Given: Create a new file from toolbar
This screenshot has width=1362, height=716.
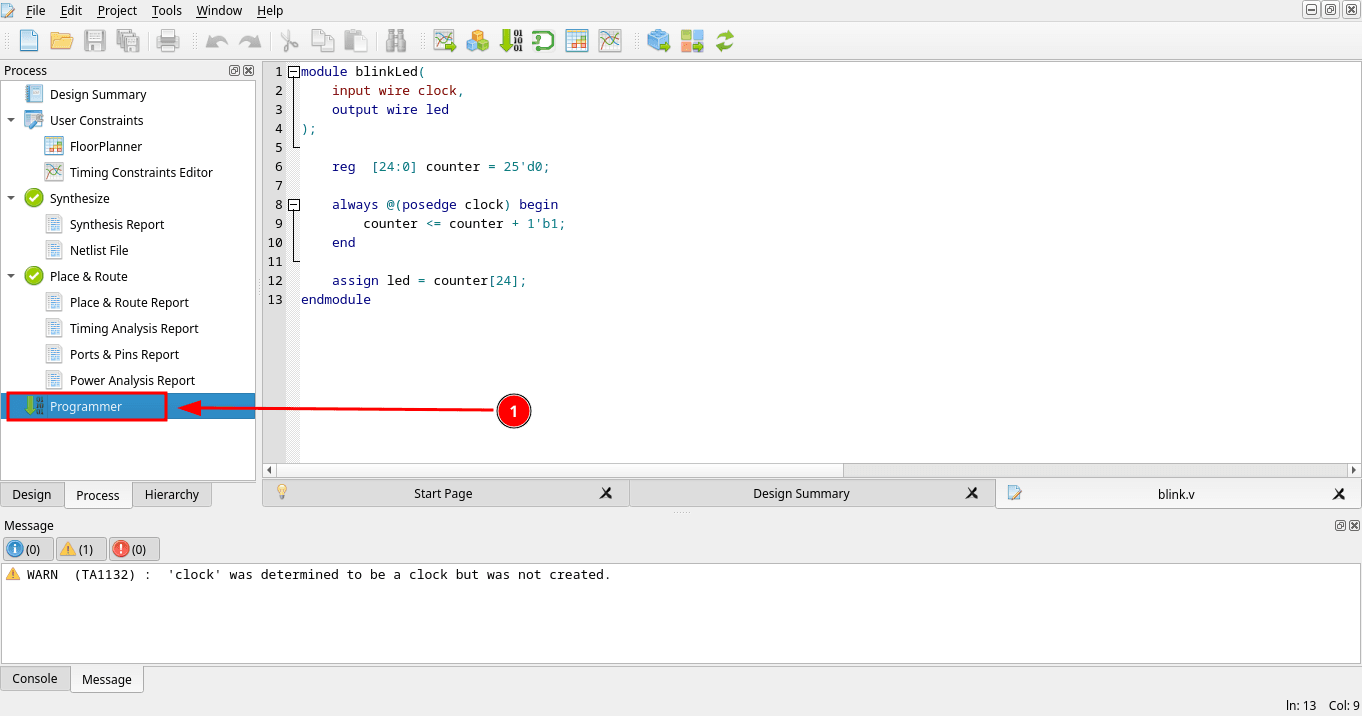Looking at the screenshot, I should click(x=29, y=41).
